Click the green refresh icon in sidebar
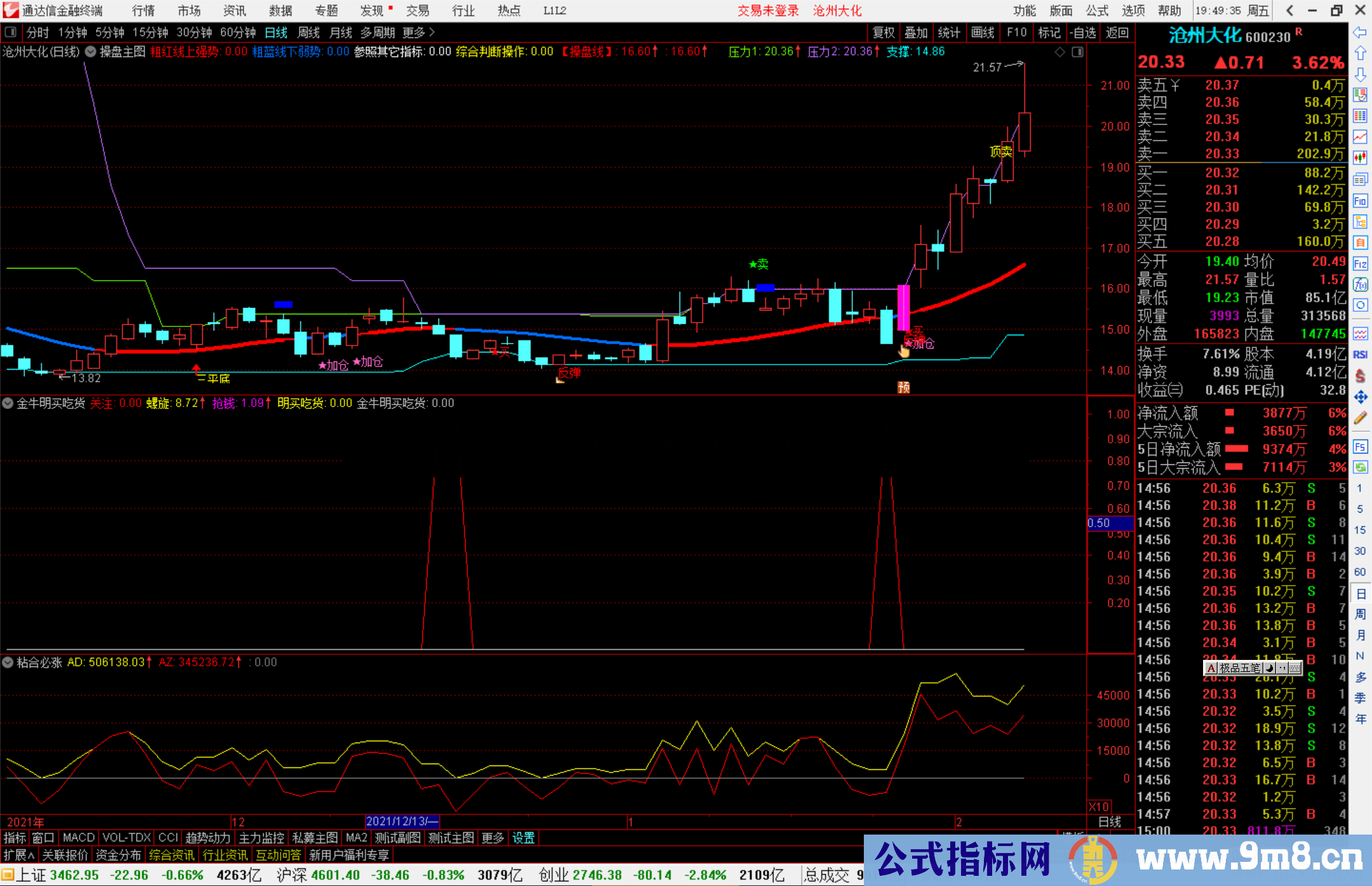The height and width of the screenshot is (886, 1372). (x=1360, y=467)
